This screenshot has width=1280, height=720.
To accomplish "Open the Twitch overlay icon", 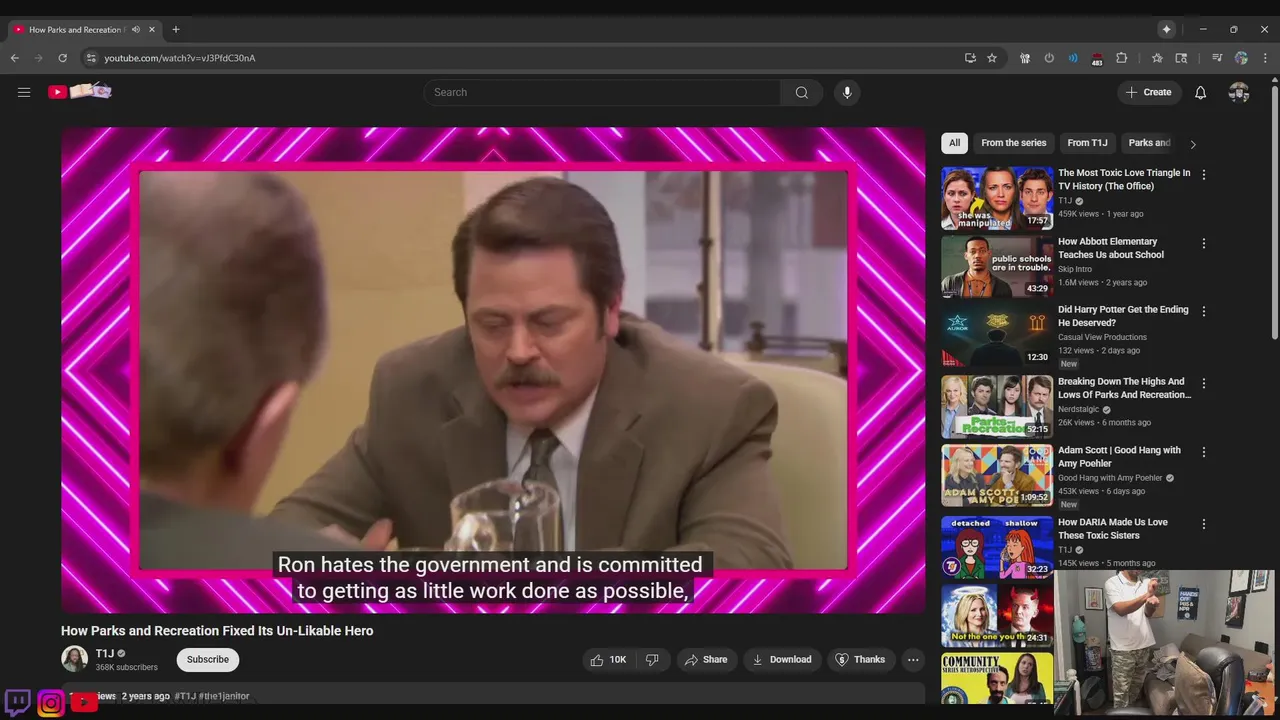I will point(17,702).
